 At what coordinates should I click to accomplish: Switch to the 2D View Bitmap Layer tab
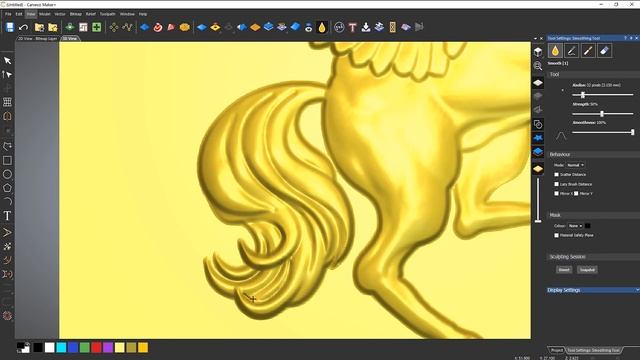point(38,38)
